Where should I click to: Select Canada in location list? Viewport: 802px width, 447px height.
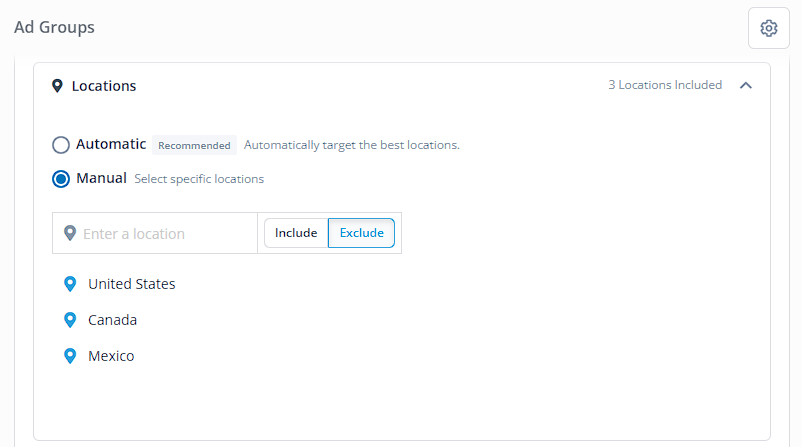(113, 320)
